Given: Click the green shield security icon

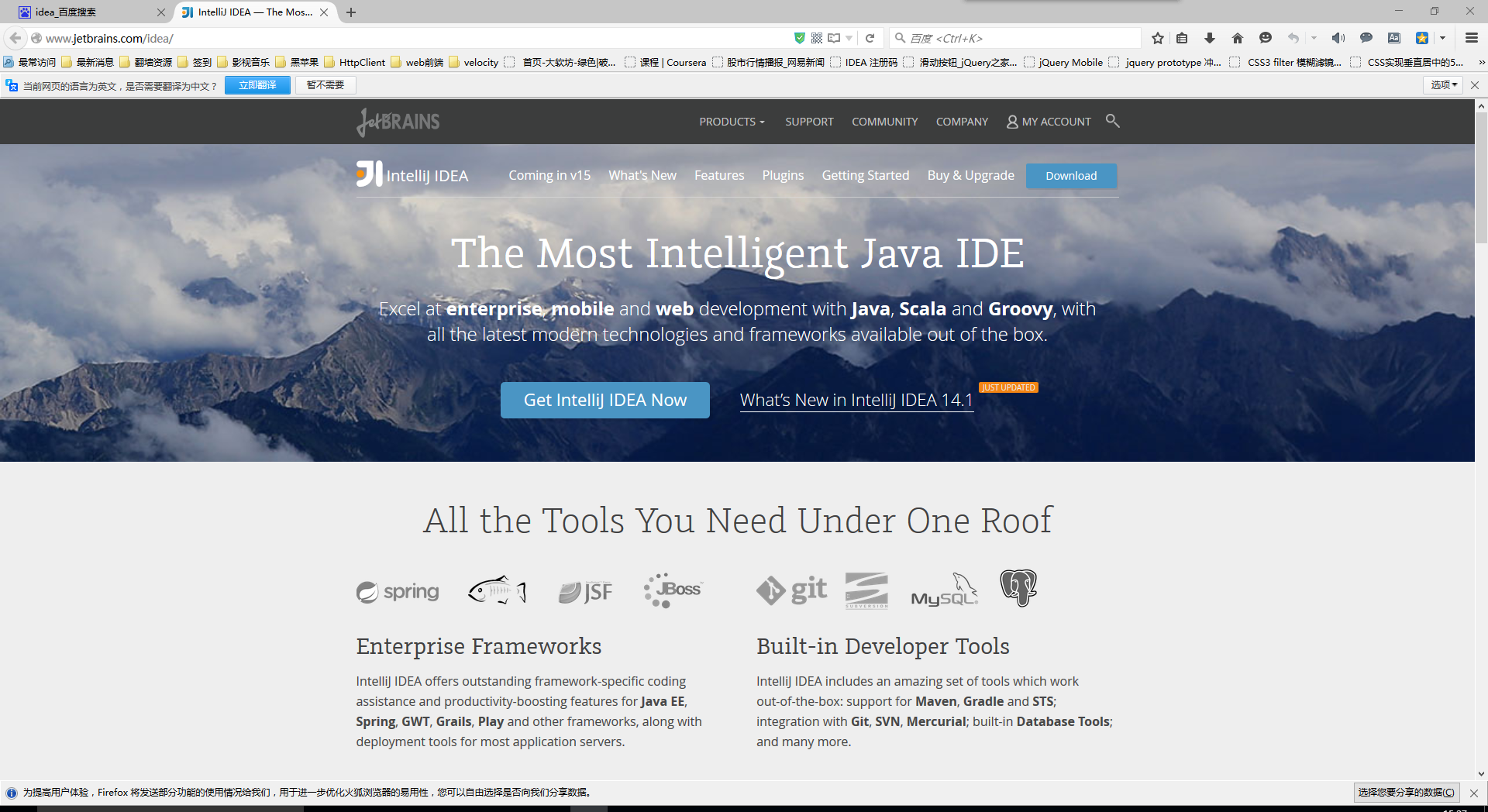Looking at the screenshot, I should pyautogui.click(x=800, y=38).
